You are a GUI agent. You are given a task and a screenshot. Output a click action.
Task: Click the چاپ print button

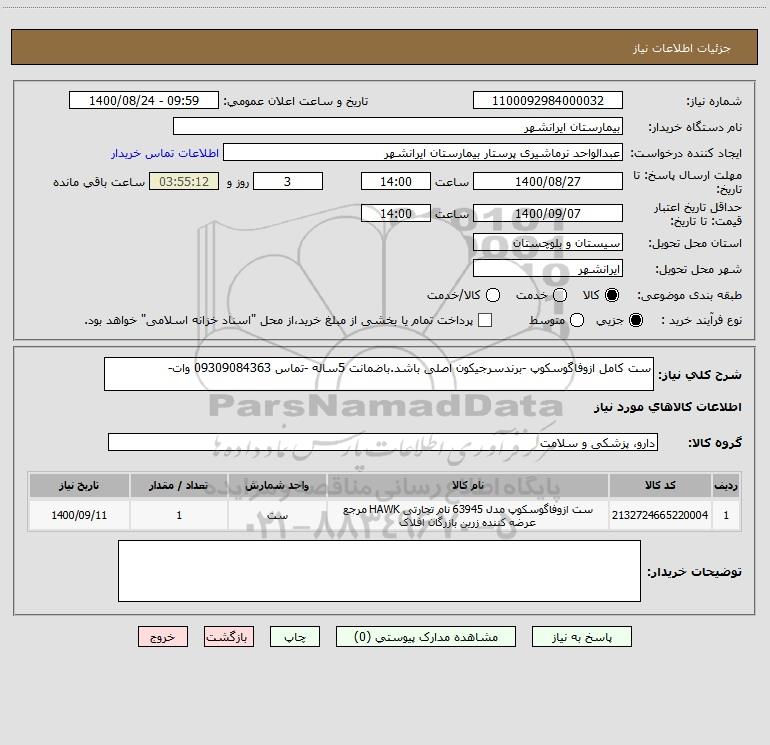(295, 636)
